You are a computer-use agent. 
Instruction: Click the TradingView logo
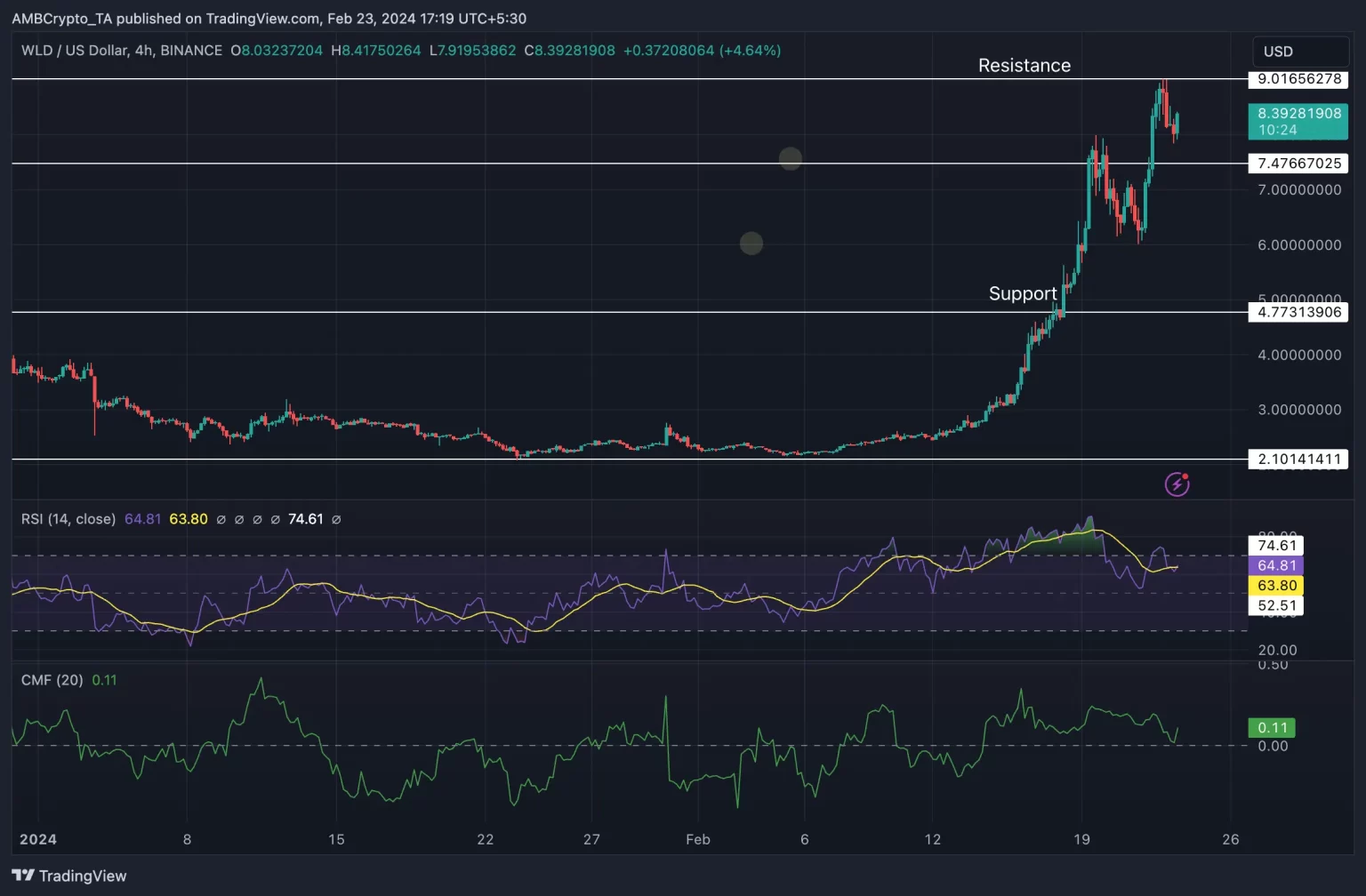click(69, 876)
